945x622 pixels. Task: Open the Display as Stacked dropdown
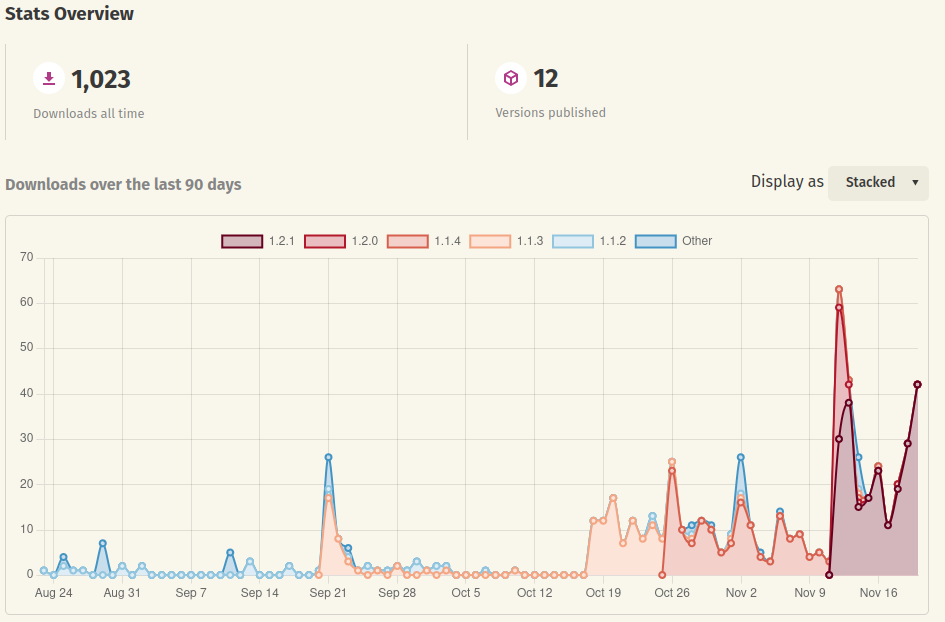pos(877,183)
